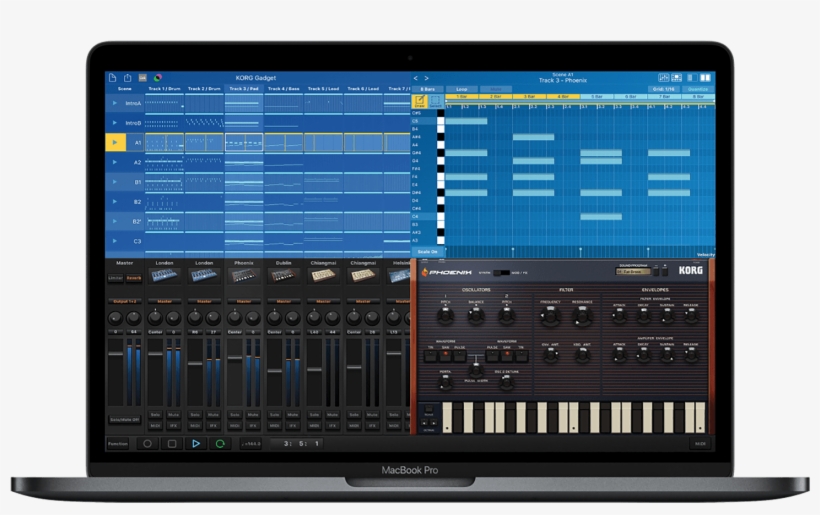The image size is (820, 515).
Task: Select Track 5 / Lead column header
Action: tap(323, 89)
